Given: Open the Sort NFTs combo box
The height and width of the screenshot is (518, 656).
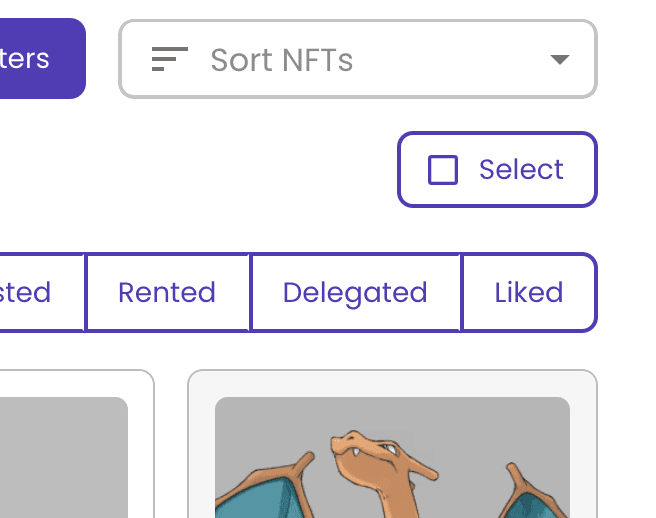Looking at the screenshot, I should (358, 59).
